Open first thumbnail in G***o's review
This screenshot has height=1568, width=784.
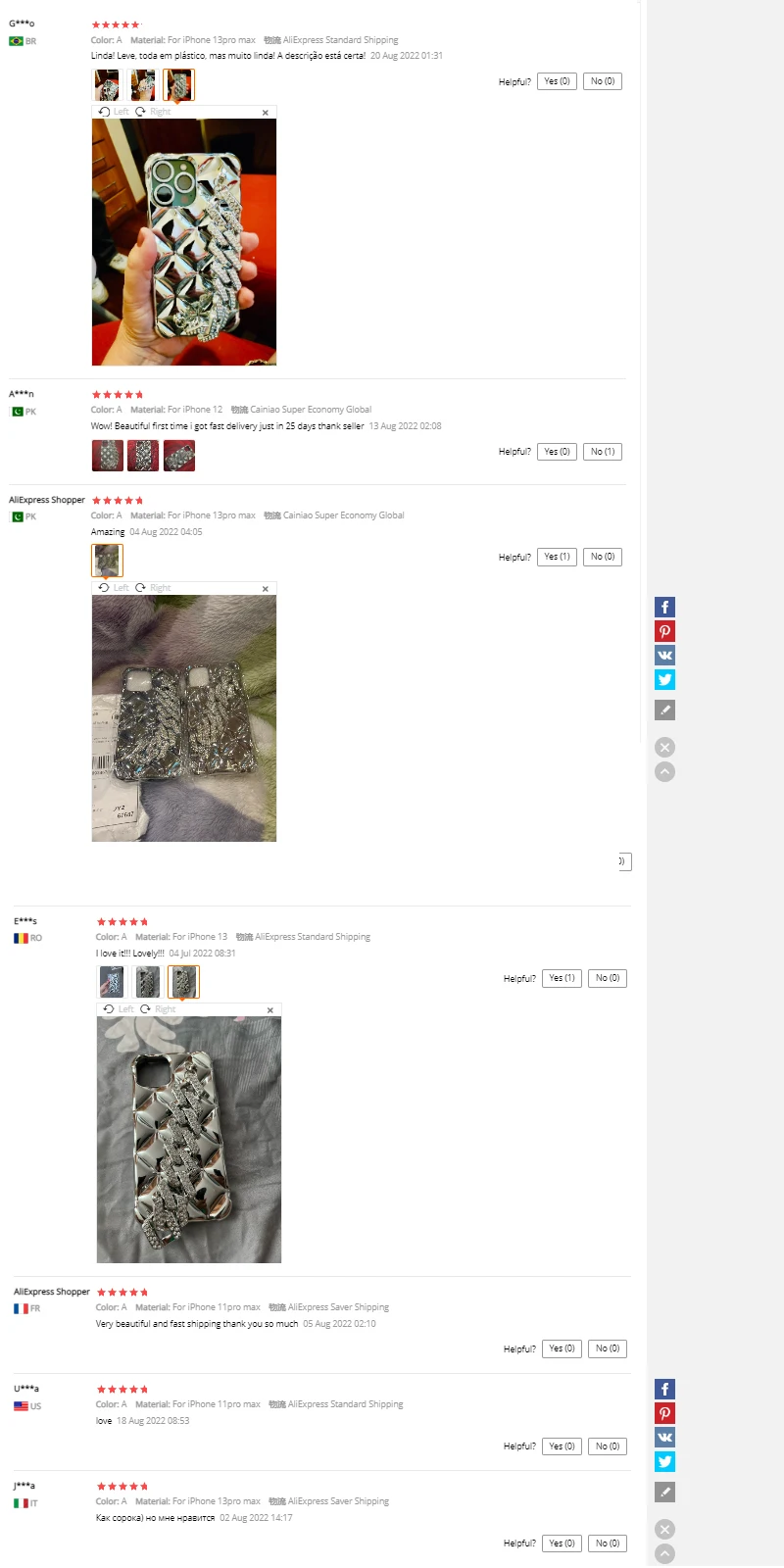107,85
